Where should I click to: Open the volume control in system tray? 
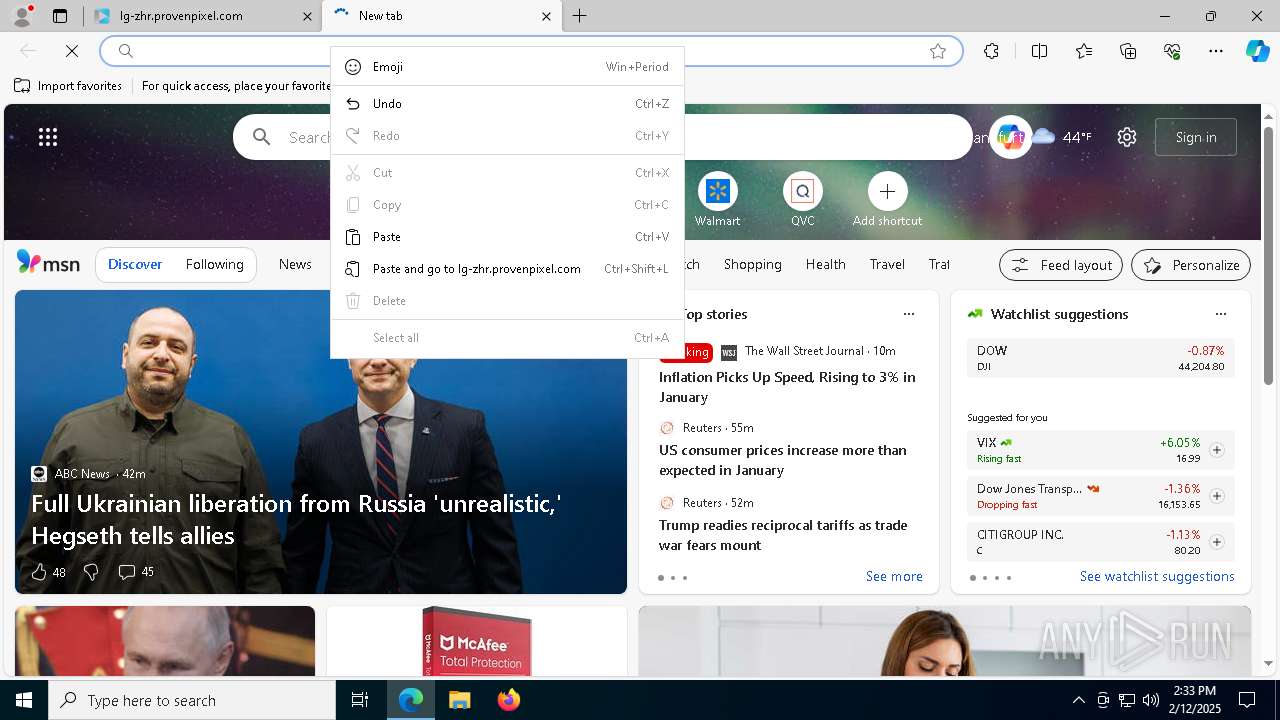[x=1150, y=700]
